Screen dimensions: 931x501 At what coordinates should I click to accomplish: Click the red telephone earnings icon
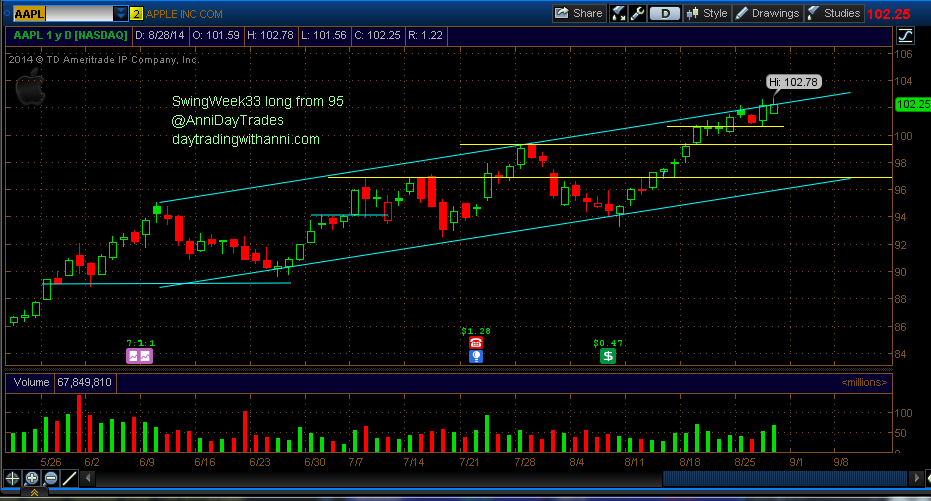pyautogui.click(x=476, y=343)
